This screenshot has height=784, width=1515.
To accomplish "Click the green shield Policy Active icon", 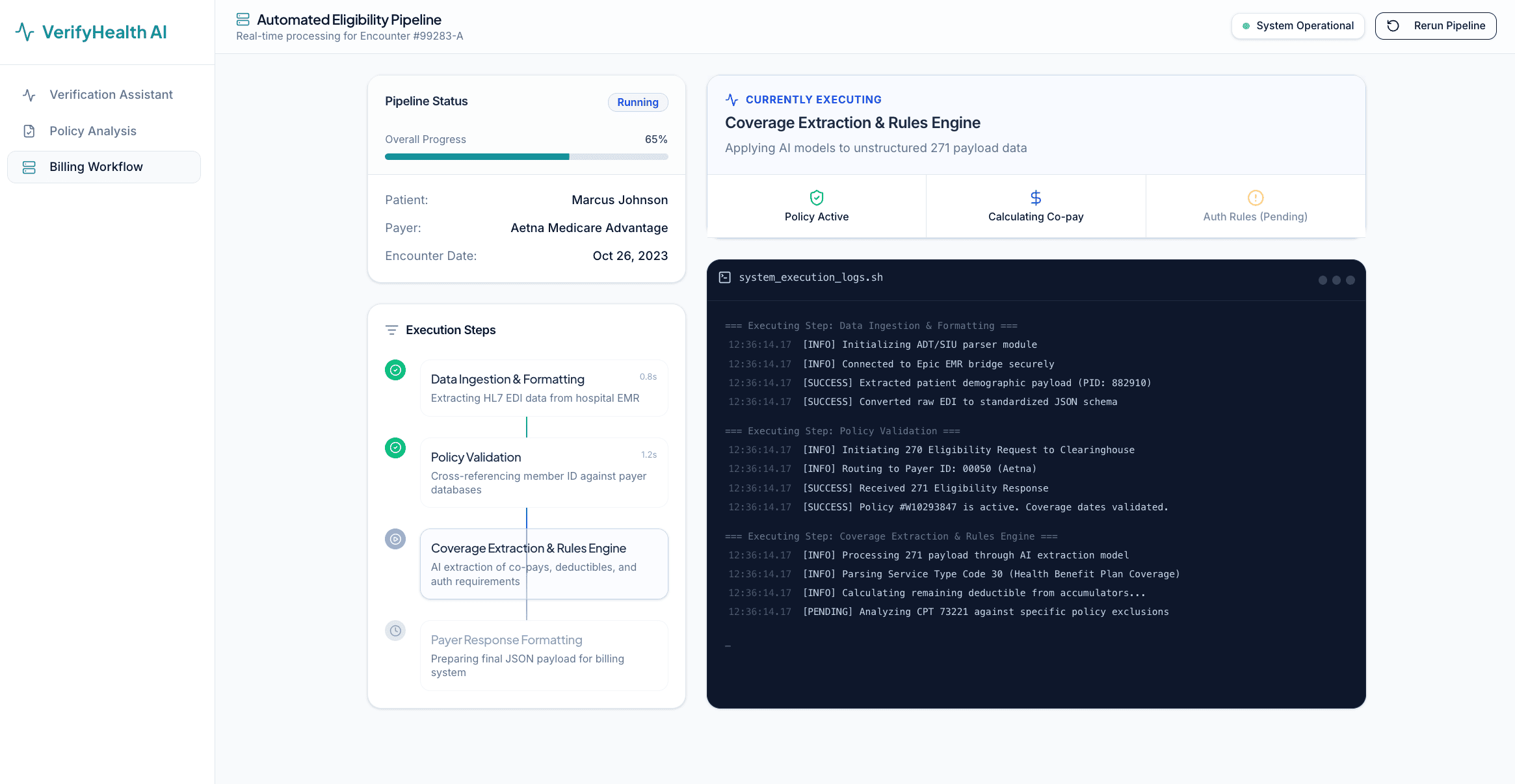I will [x=816, y=198].
